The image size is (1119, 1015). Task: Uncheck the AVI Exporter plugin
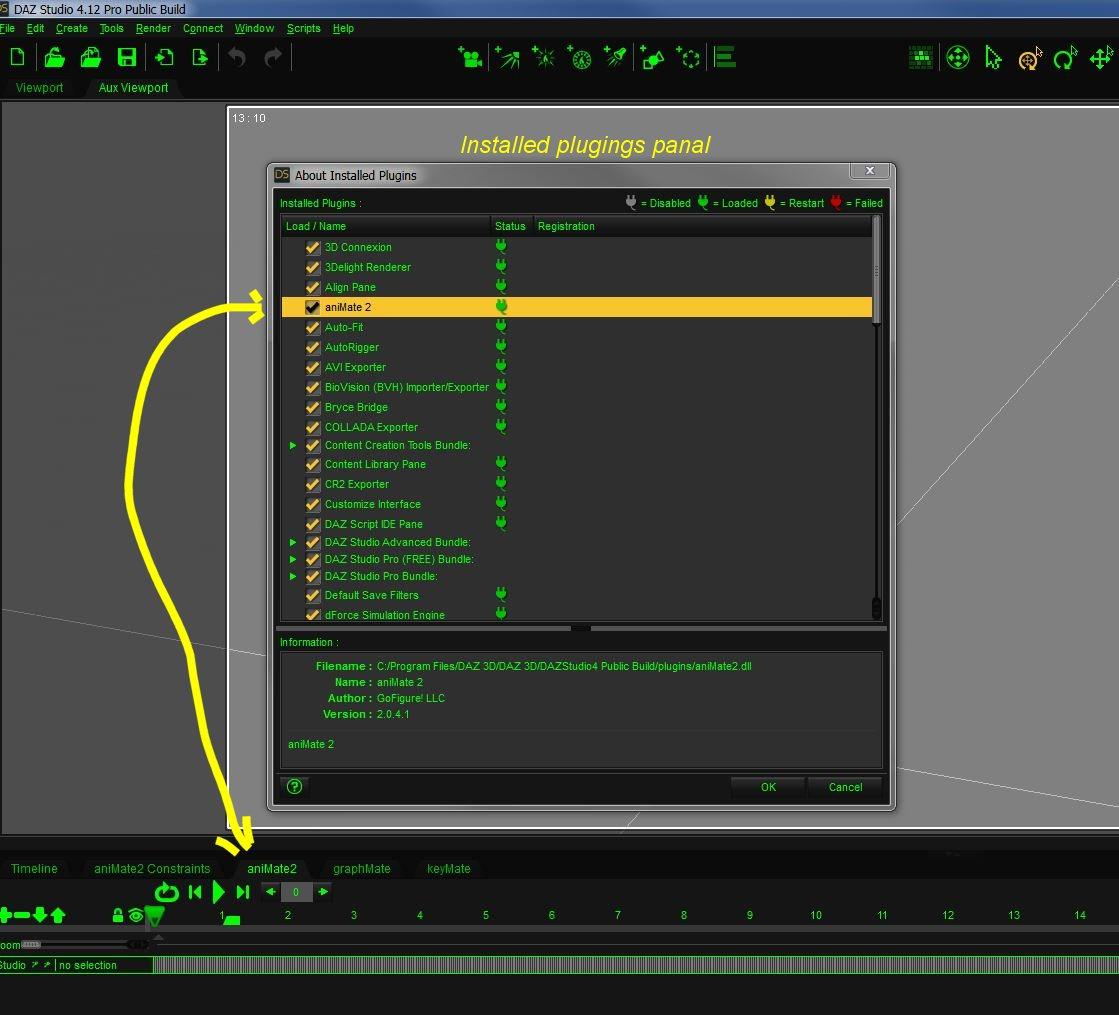[313, 368]
